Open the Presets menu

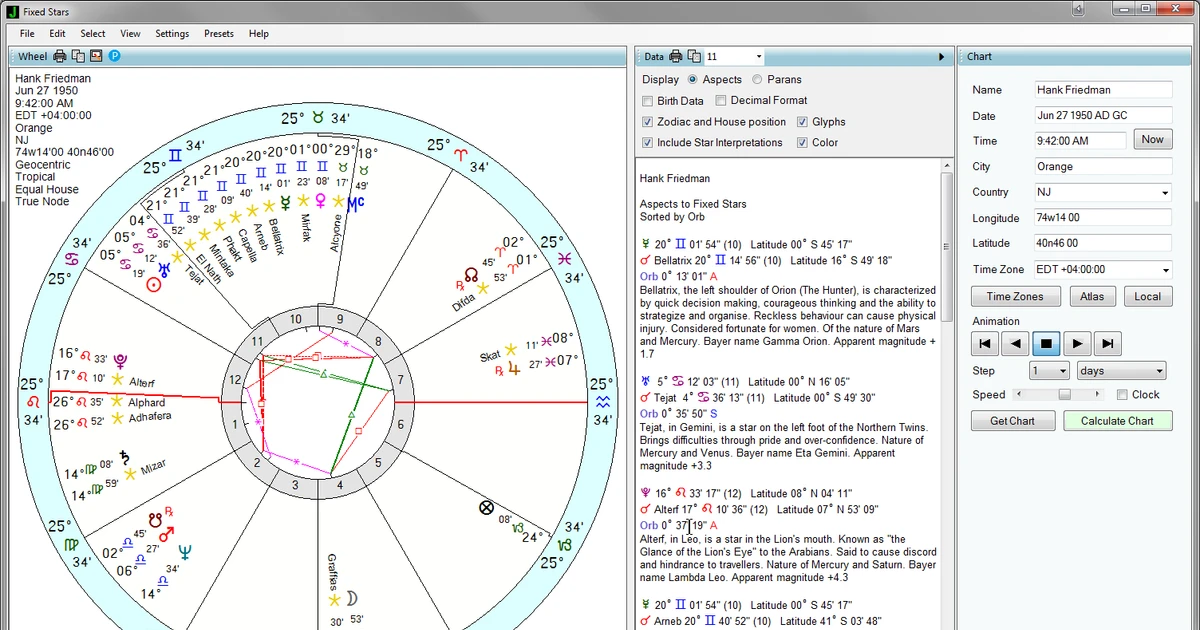pyautogui.click(x=219, y=33)
